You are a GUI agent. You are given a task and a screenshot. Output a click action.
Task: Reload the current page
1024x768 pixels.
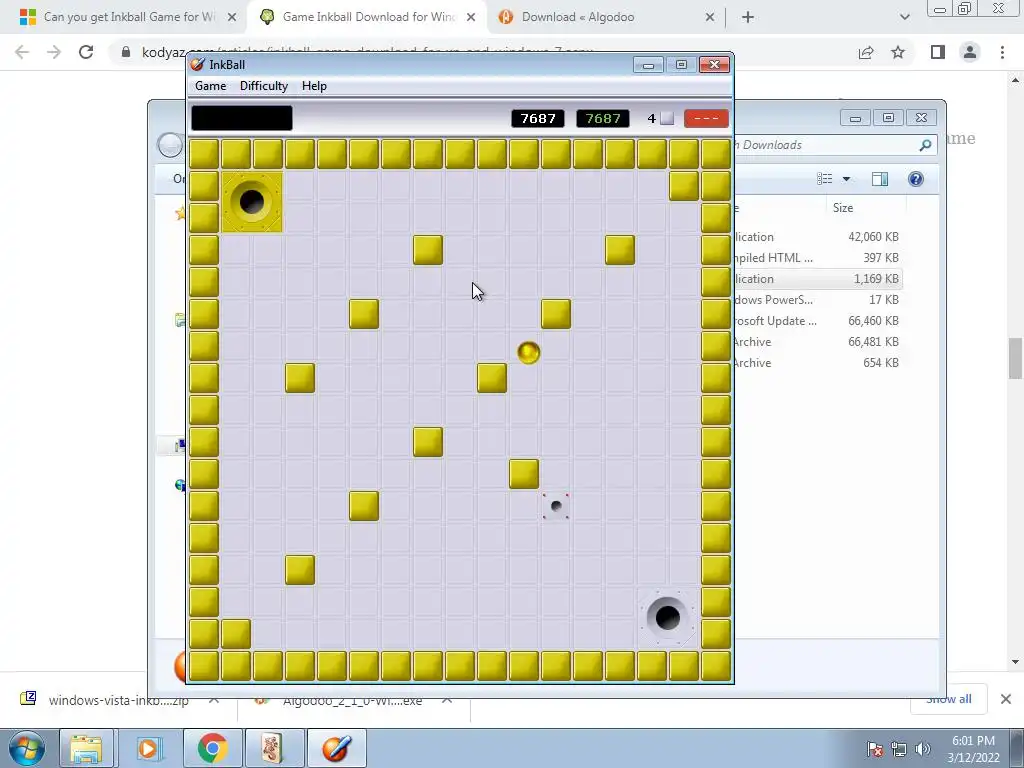click(x=86, y=52)
